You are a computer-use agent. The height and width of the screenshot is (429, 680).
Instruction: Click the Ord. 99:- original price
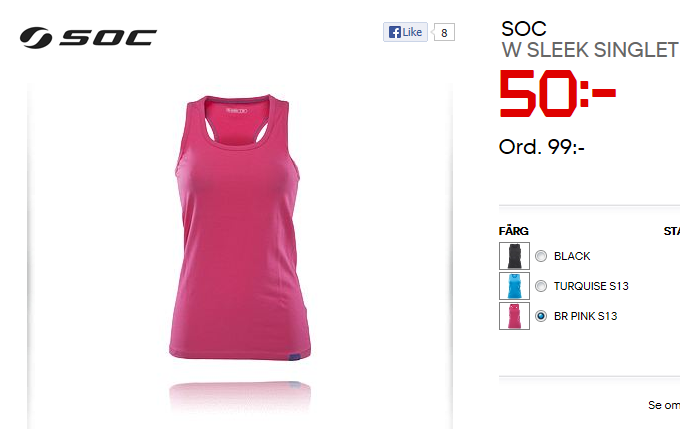[542, 147]
